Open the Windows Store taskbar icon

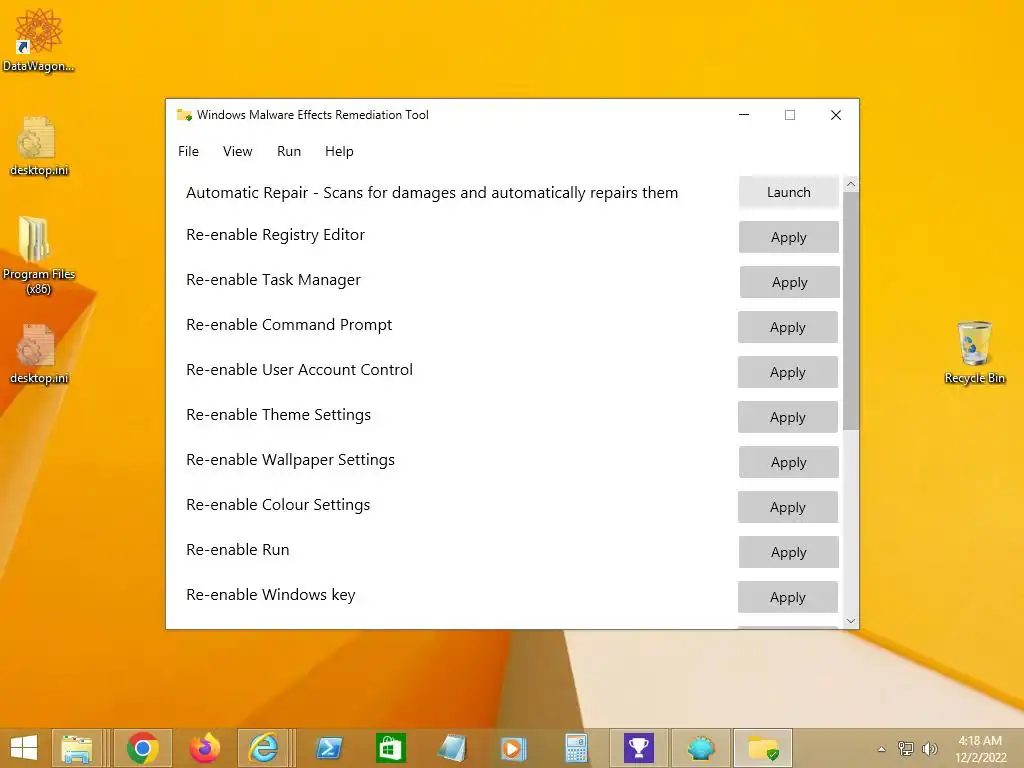(391, 748)
